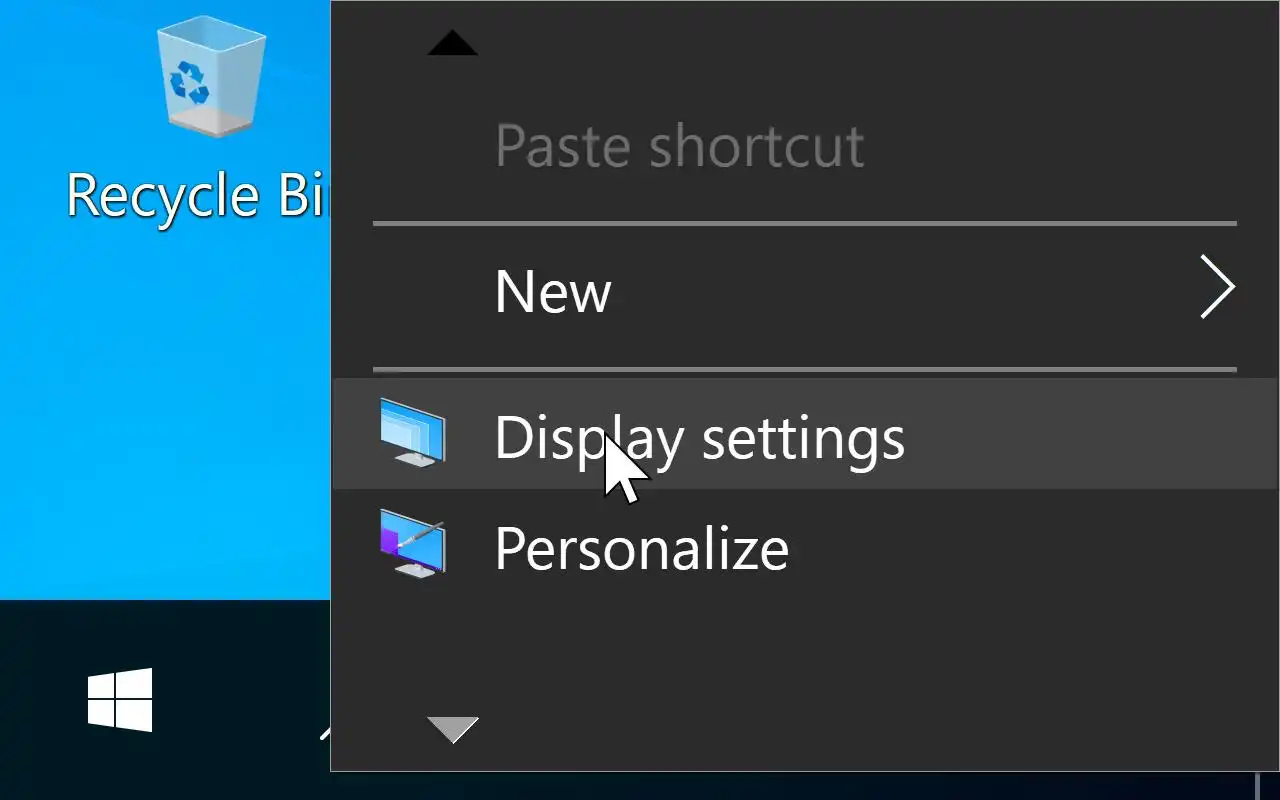Choose the greyed-out Paste shortcut entry

tap(679, 146)
